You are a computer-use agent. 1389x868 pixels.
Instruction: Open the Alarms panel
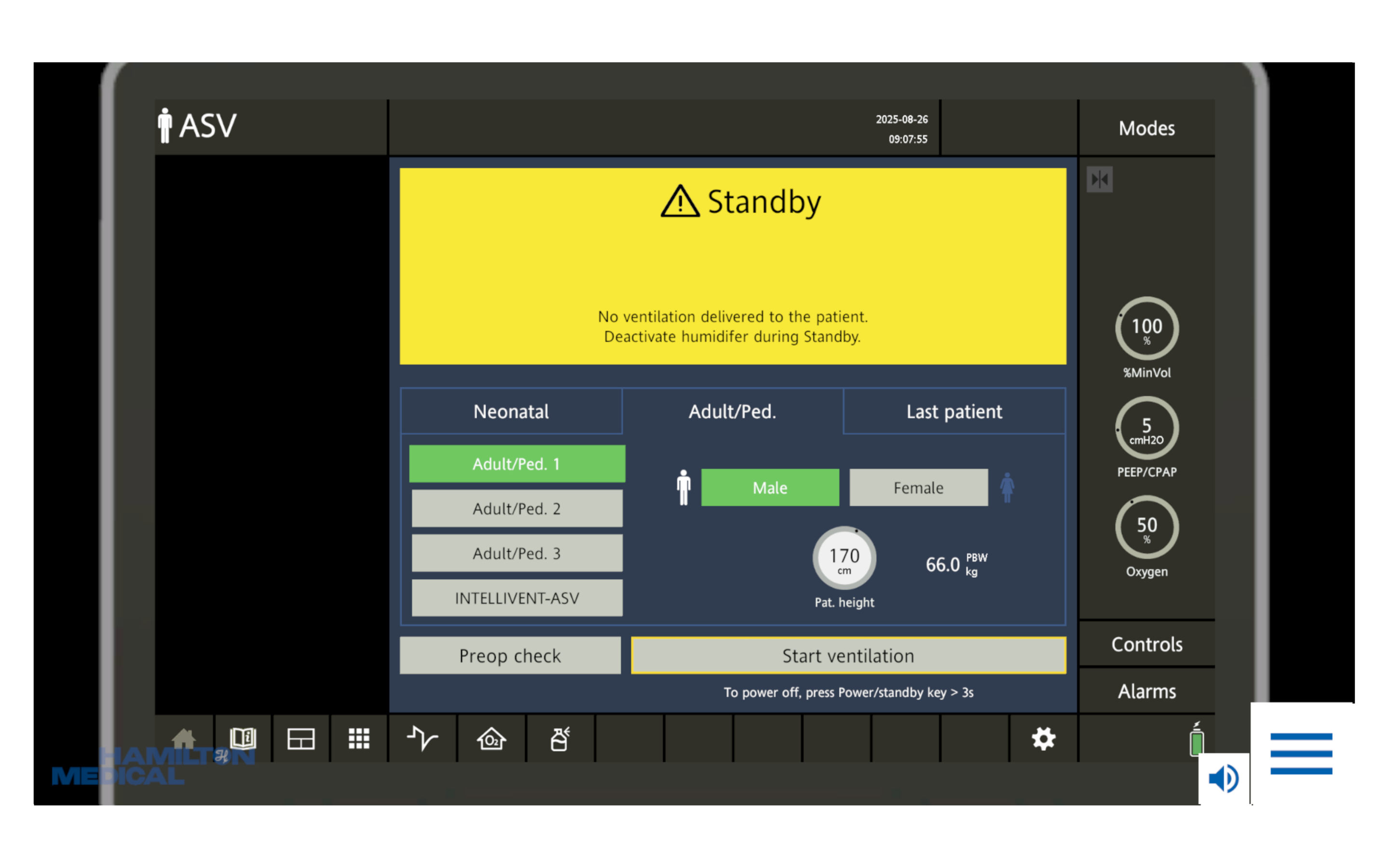click(x=1147, y=692)
